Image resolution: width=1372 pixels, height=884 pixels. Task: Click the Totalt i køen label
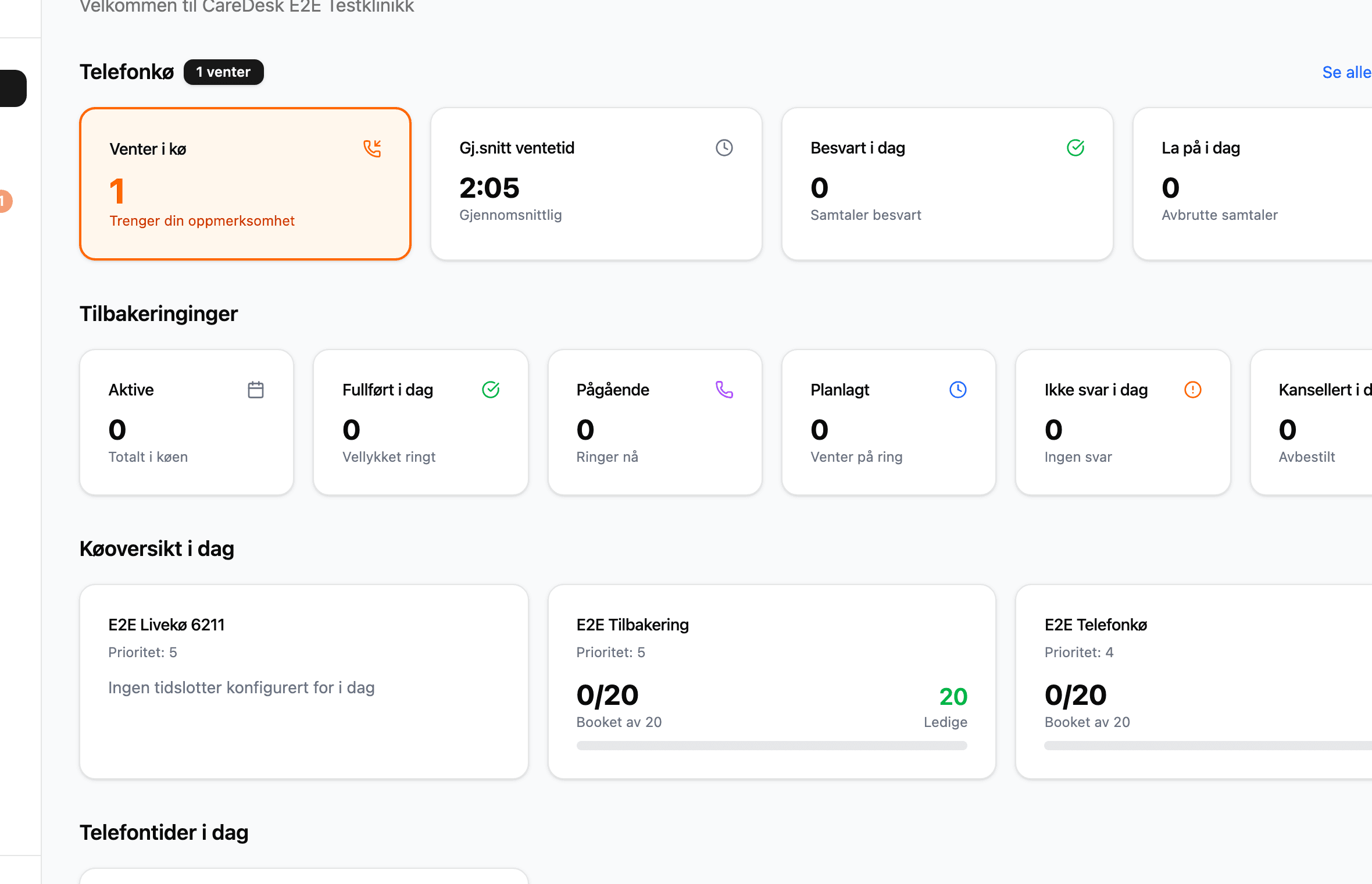tap(148, 457)
